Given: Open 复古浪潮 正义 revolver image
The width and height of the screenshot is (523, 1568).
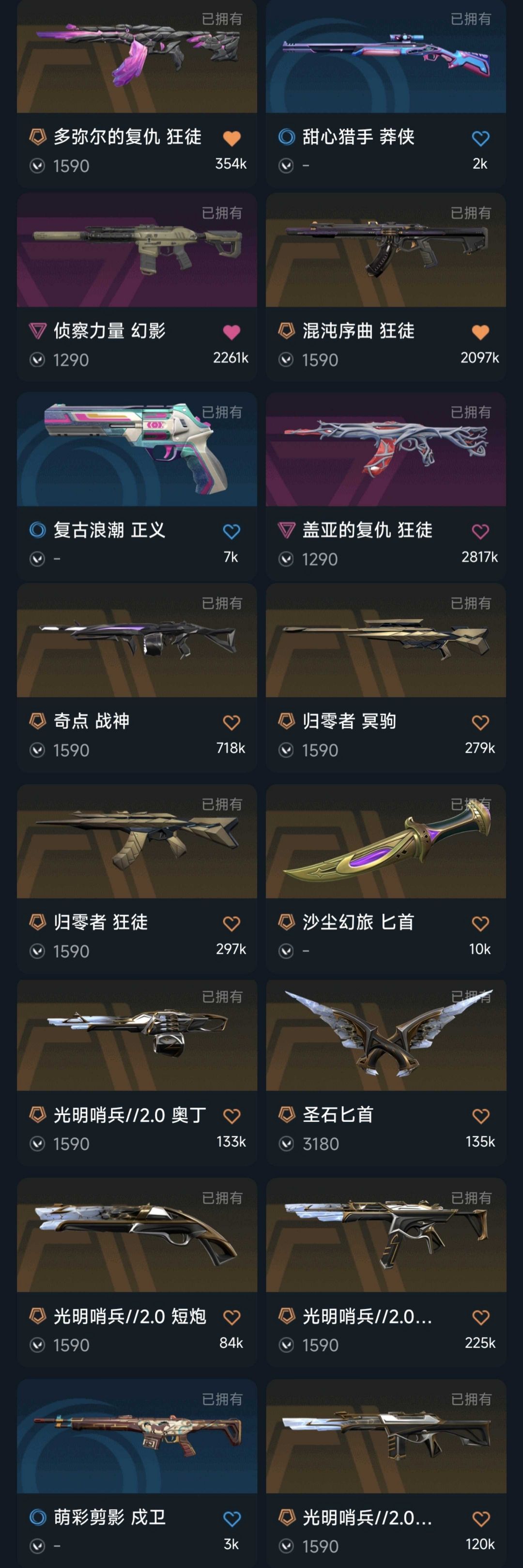Looking at the screenshot, I should pyautogui.click(x=137, y=449).
